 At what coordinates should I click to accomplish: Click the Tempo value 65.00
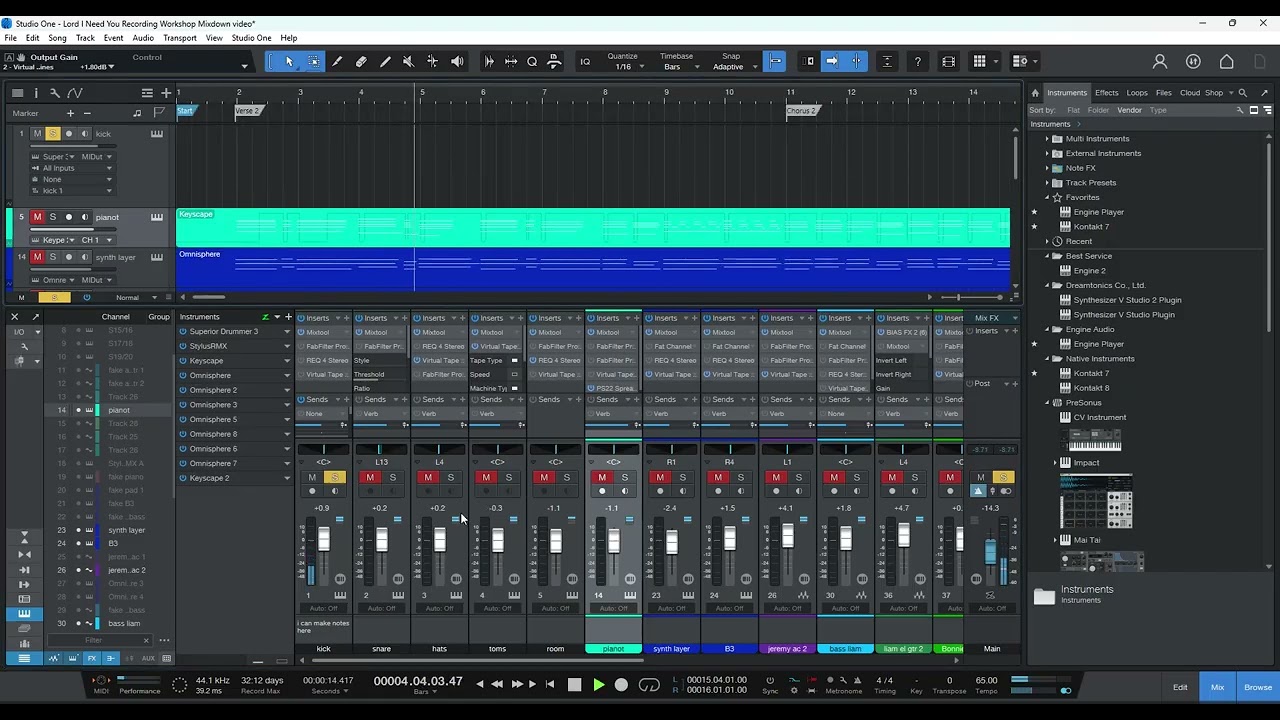(x=987, y=680)
